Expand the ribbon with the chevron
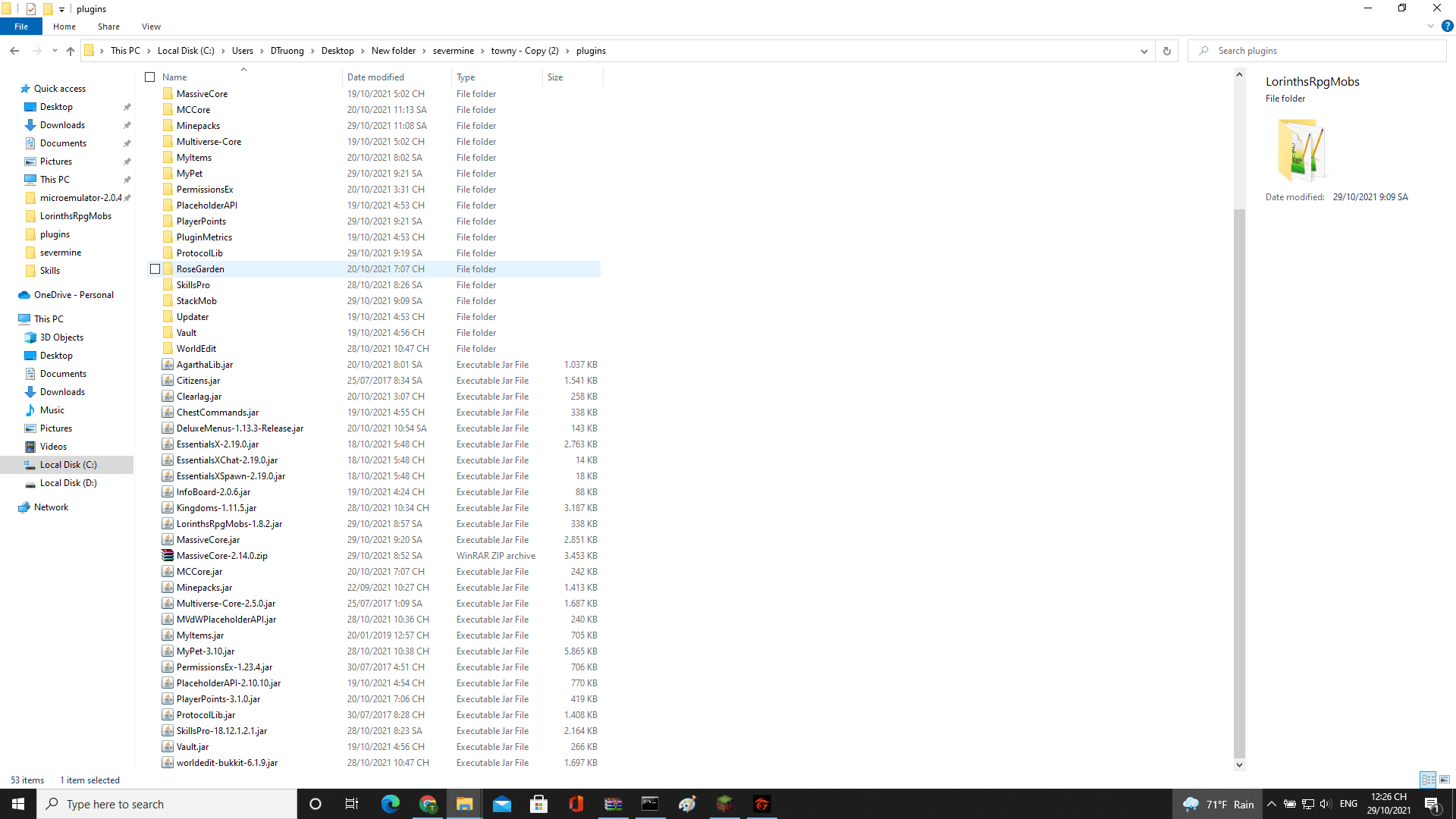This screenshot has height=819, width=1456. click(1430, 26)
